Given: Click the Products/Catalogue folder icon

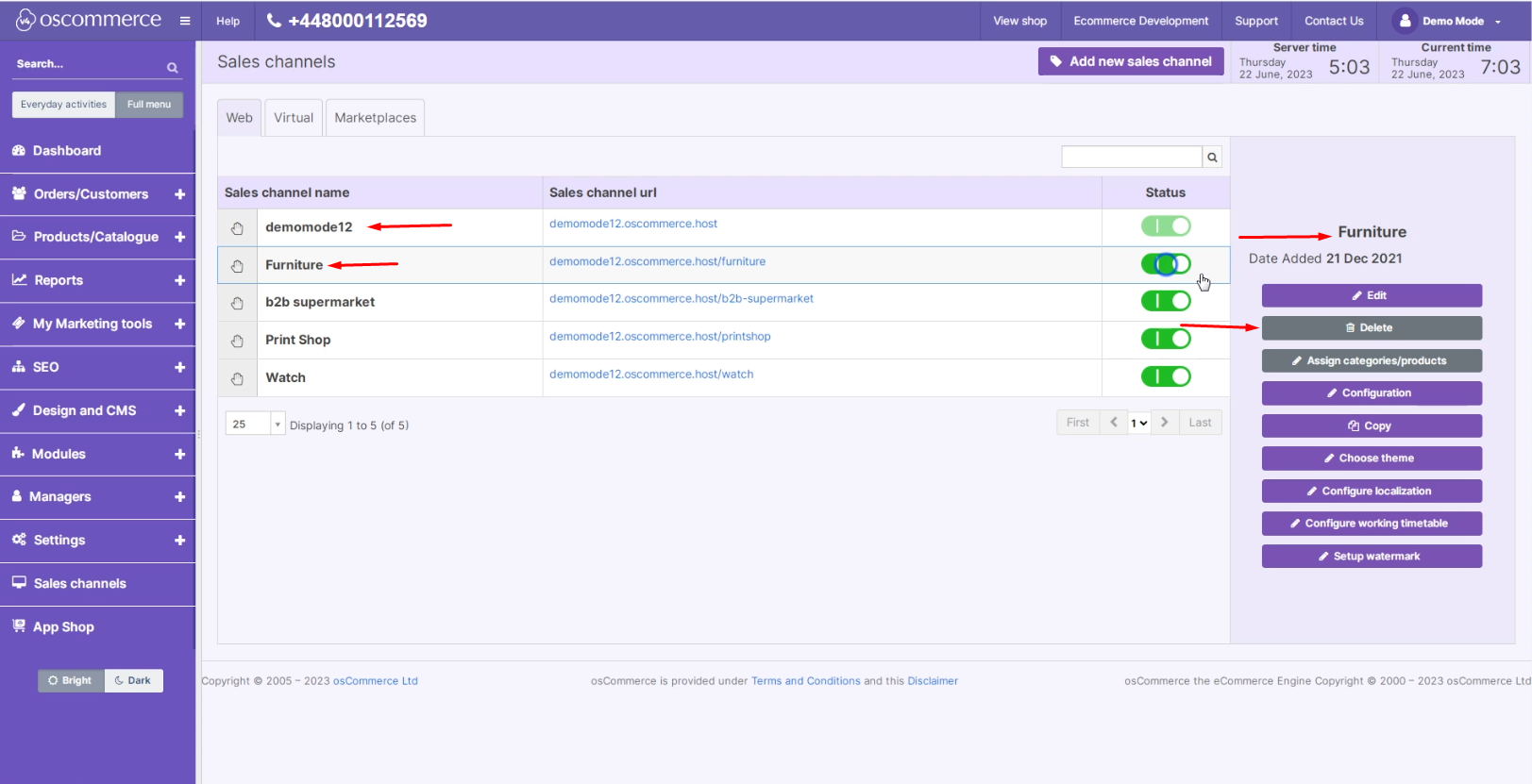Looking at the screenshot, I should pos(19,236).
